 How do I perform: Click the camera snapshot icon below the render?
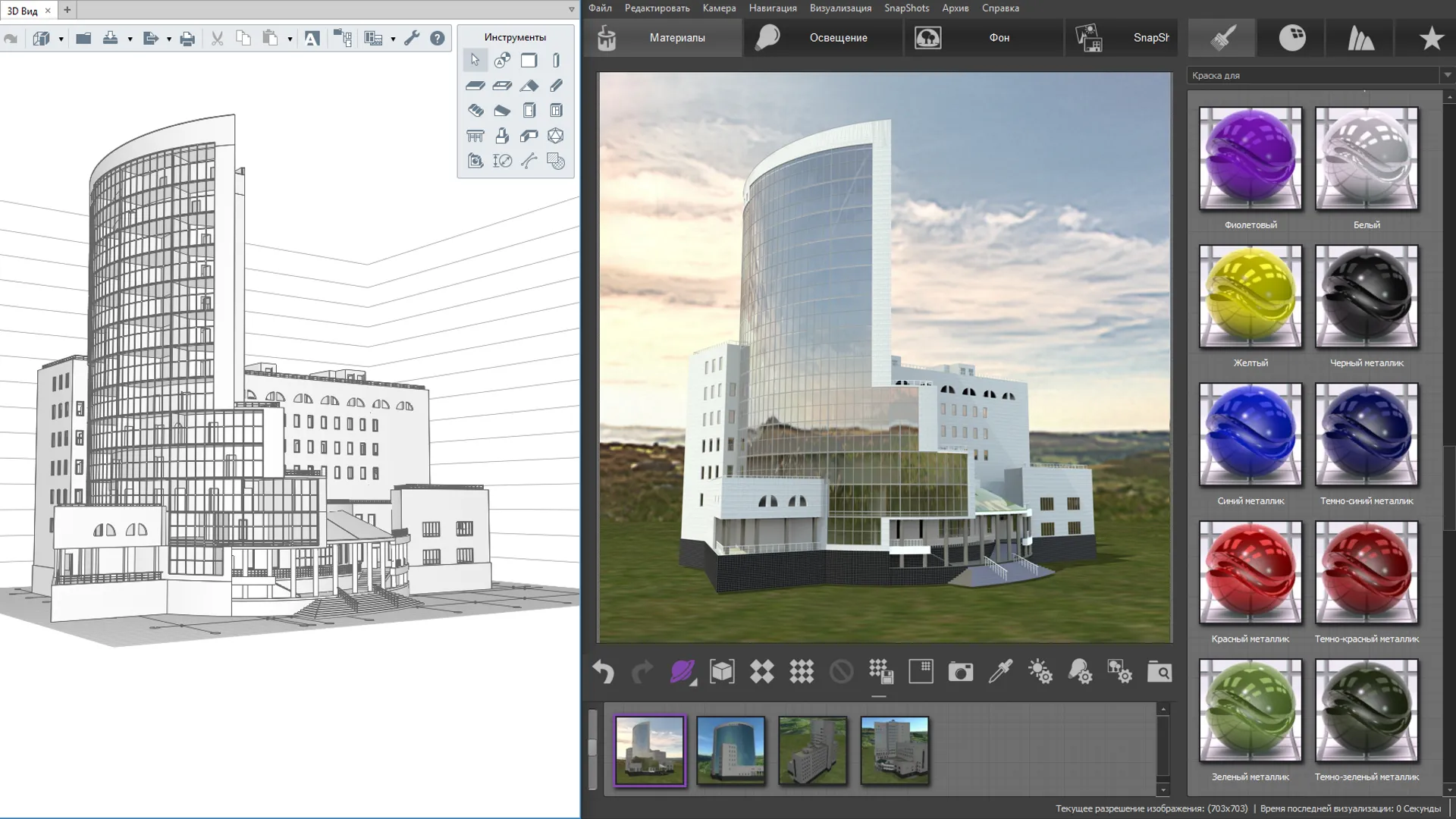coord(960,673)
